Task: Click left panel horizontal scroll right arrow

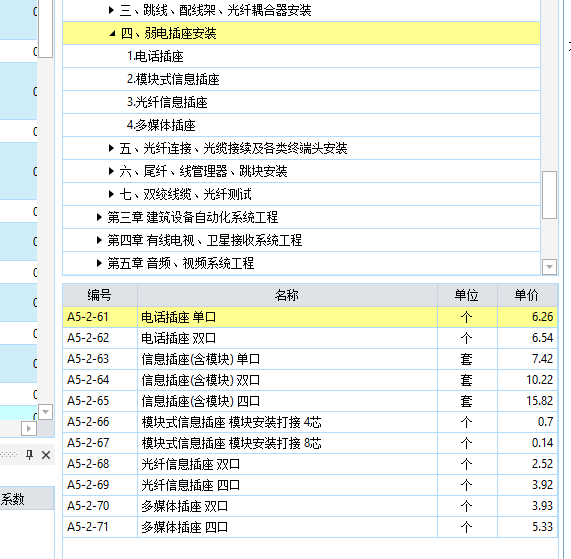Action: 29,428
